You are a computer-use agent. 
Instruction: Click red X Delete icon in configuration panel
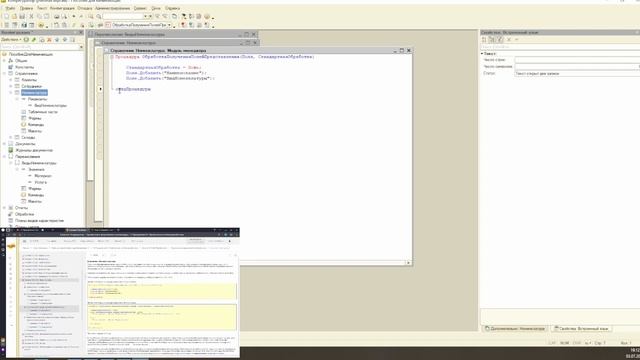49,40
